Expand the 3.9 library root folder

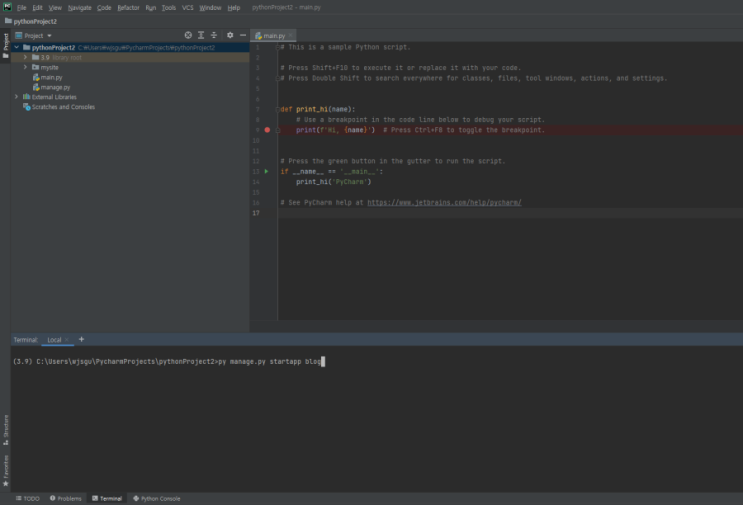click(26, 57)
